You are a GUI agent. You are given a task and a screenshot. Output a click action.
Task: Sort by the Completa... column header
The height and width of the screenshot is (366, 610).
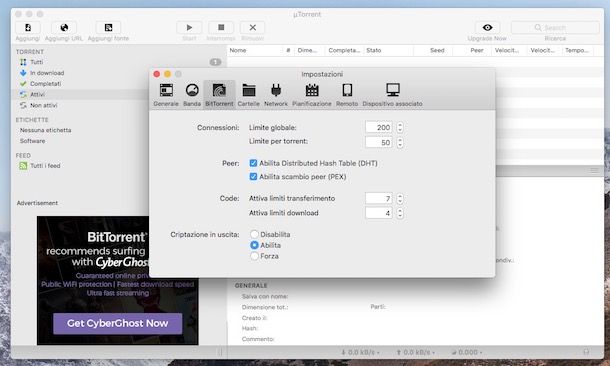[344, 50]
